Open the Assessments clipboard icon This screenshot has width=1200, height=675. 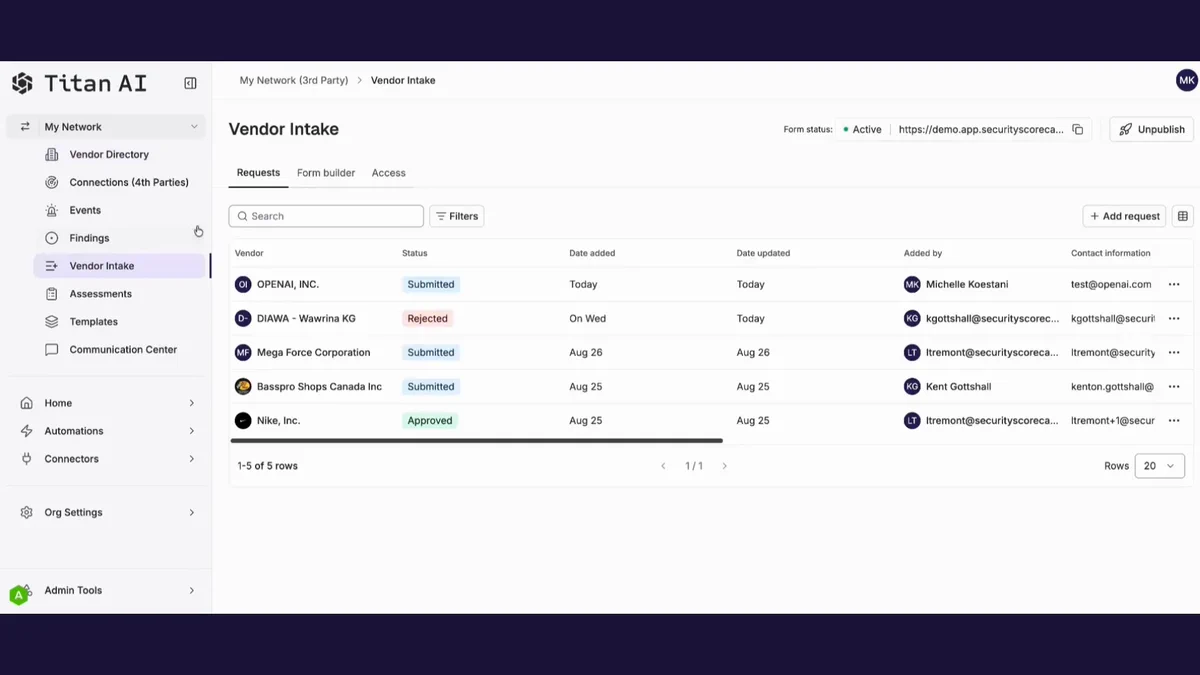coord(52,294)
